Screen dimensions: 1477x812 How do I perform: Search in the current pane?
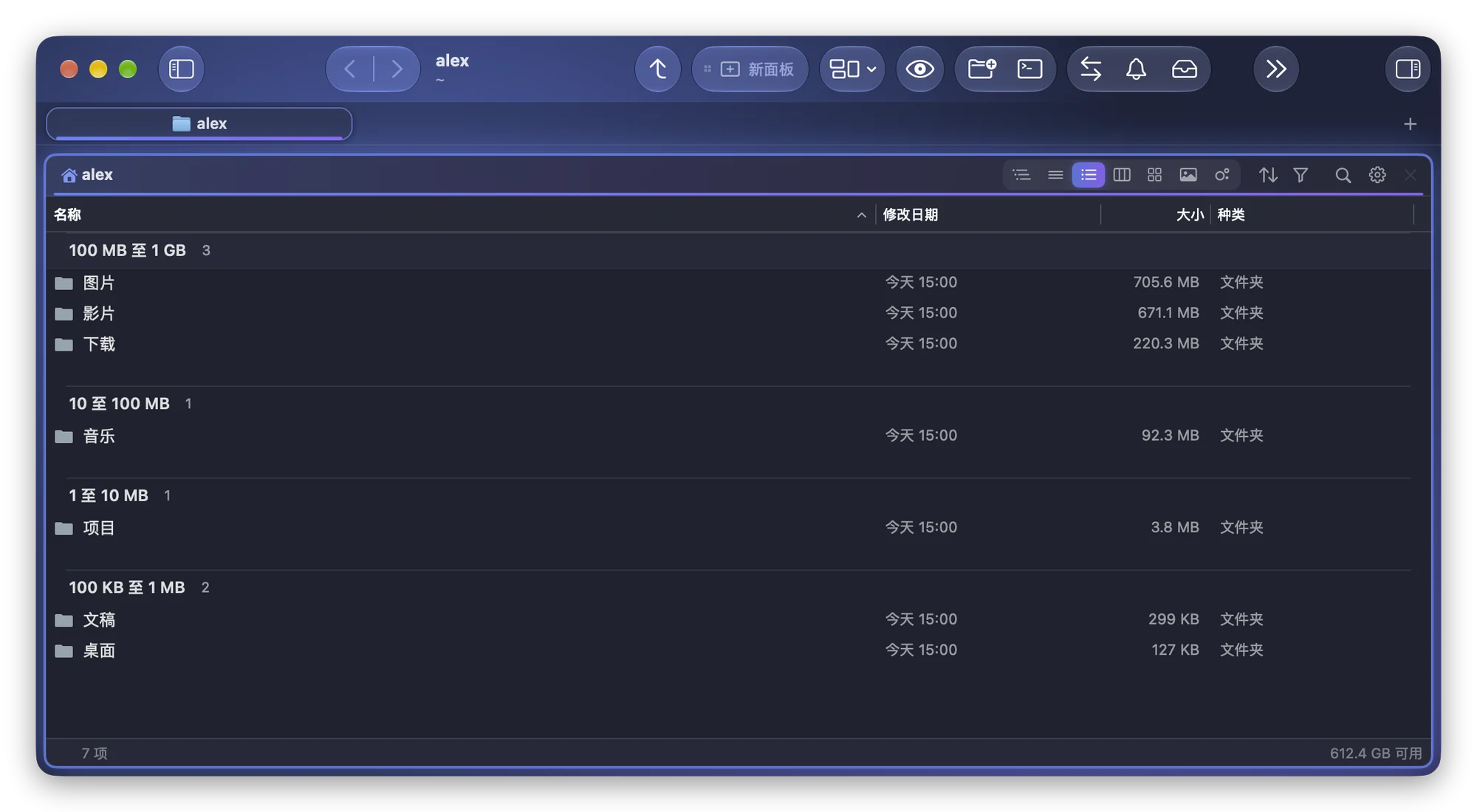pos(1343,175)
